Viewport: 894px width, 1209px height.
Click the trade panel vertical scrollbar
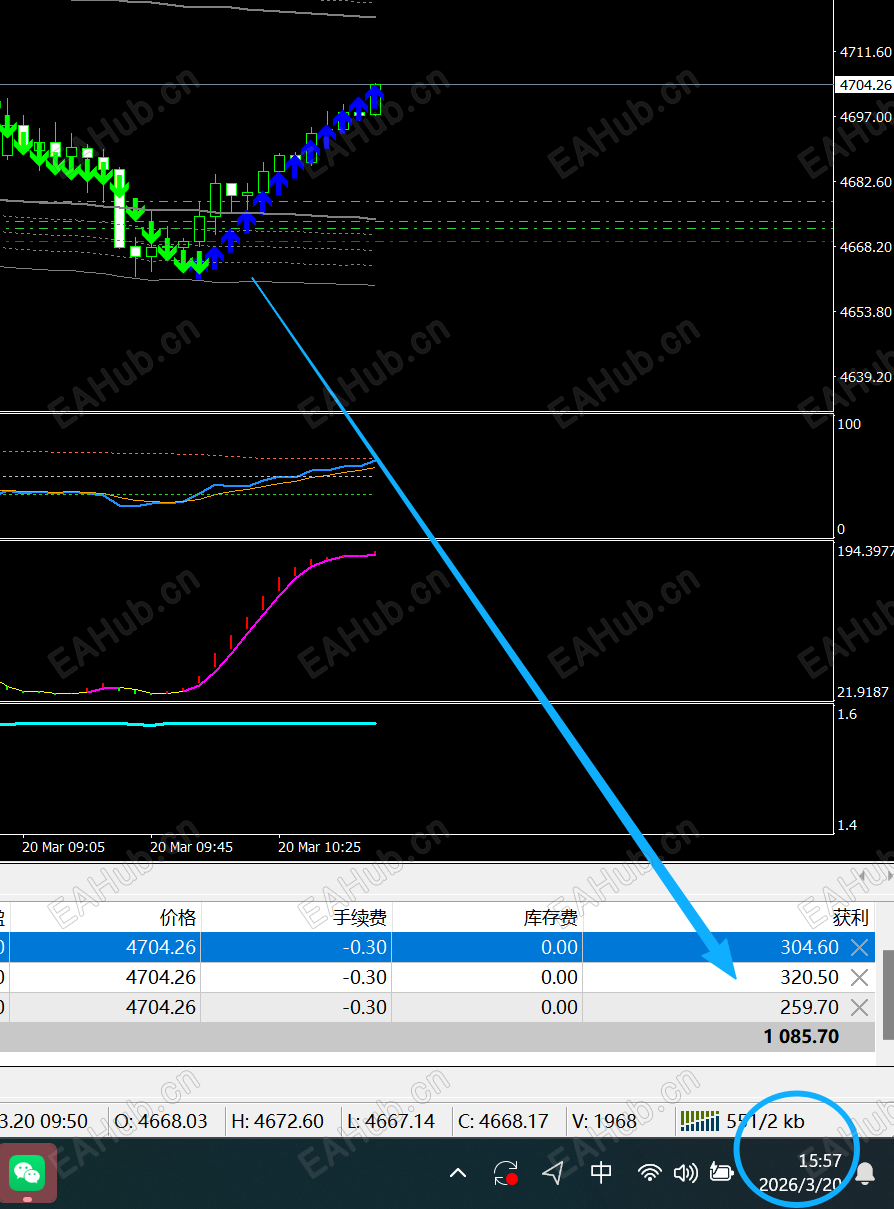coord(887,995)
